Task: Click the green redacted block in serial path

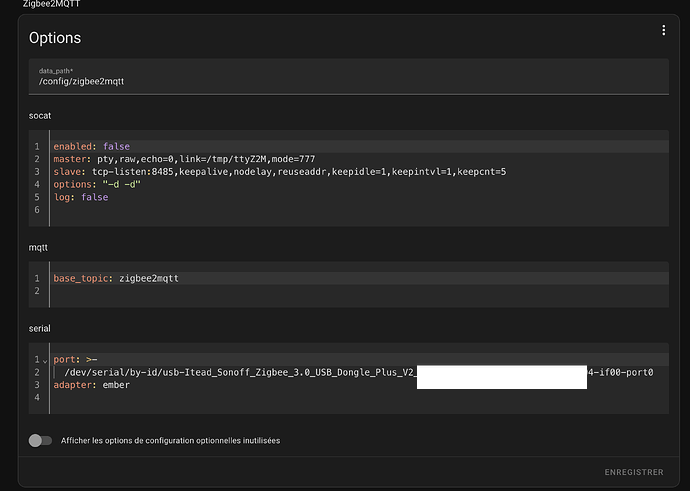Action: 501,376
